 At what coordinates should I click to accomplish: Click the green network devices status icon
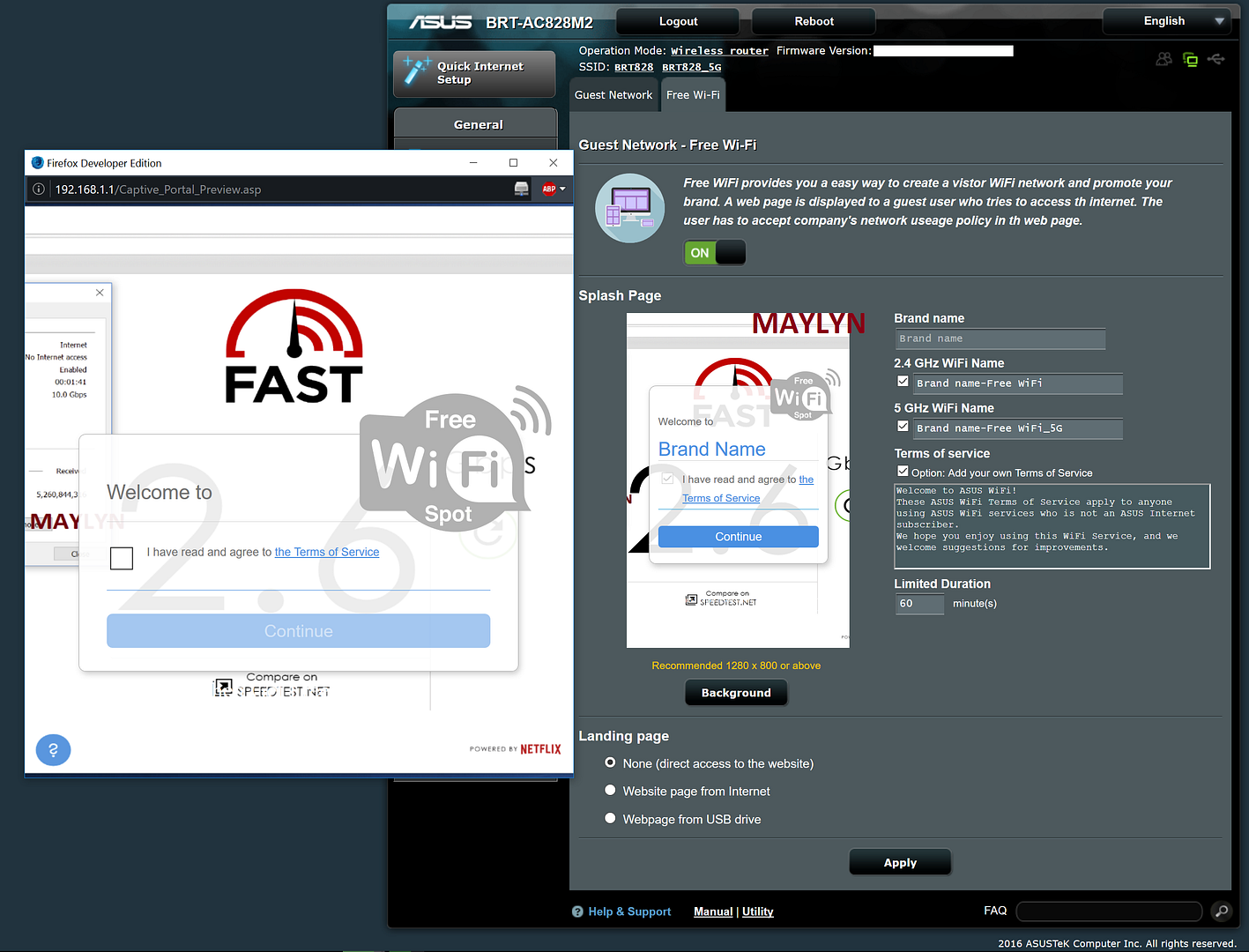click(1190, 60)
